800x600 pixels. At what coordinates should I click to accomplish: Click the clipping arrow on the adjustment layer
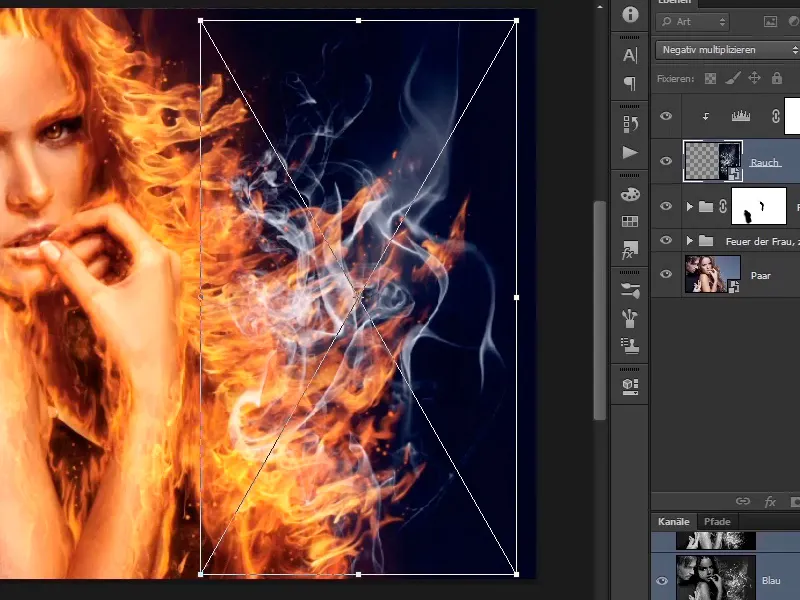click(706, 117)
